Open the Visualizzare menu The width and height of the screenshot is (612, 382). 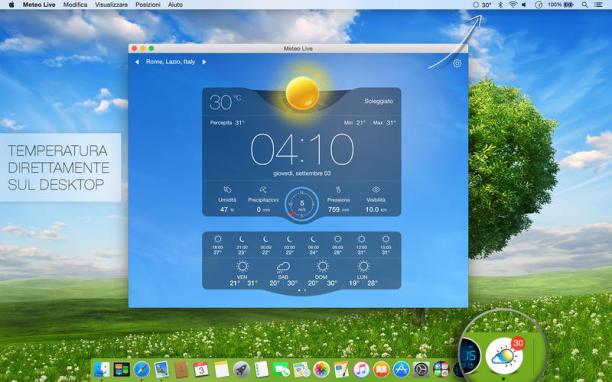click(x=111, y=5)
